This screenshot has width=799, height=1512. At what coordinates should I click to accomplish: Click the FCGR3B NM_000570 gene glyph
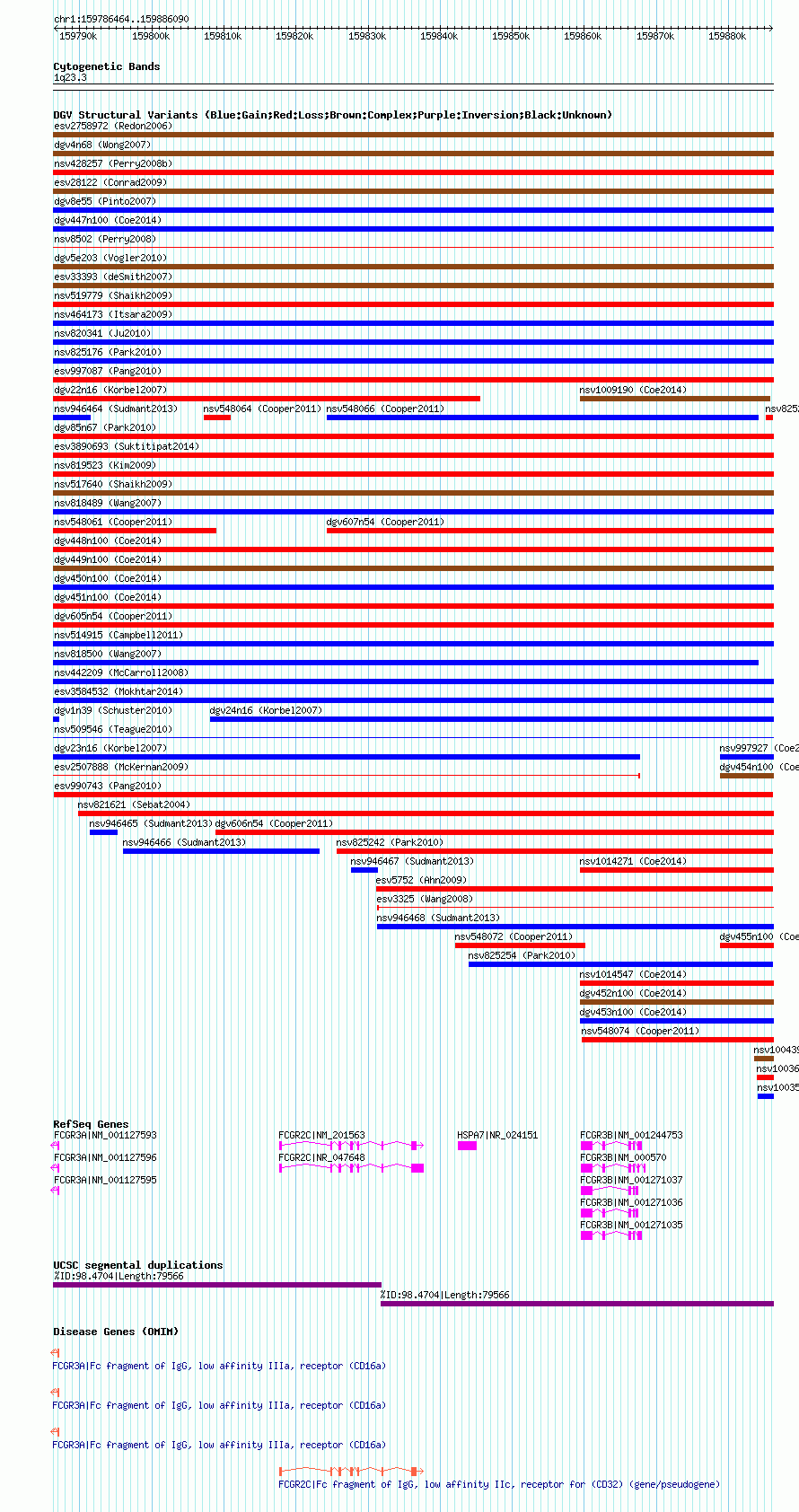point(614,1168)
